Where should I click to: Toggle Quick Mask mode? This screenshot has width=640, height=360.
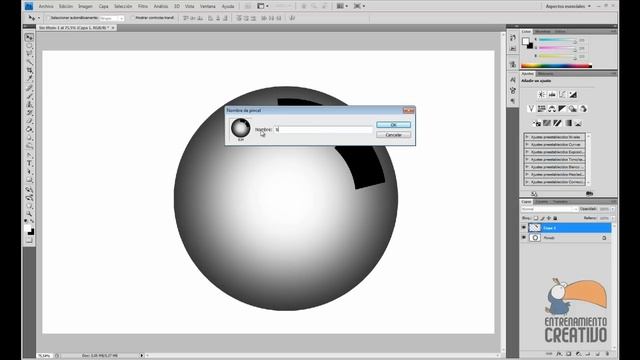[x=29, y=240]
